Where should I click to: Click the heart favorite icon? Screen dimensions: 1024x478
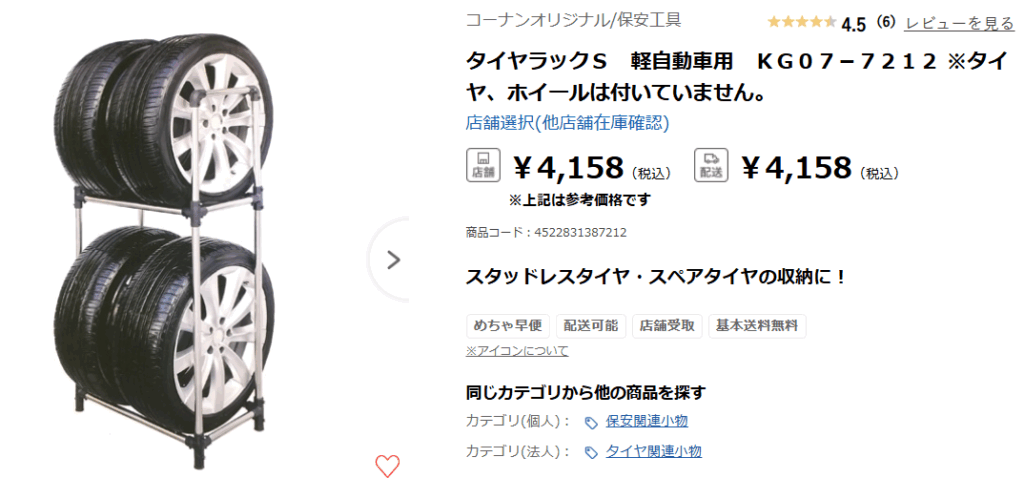tap(387, 465)
